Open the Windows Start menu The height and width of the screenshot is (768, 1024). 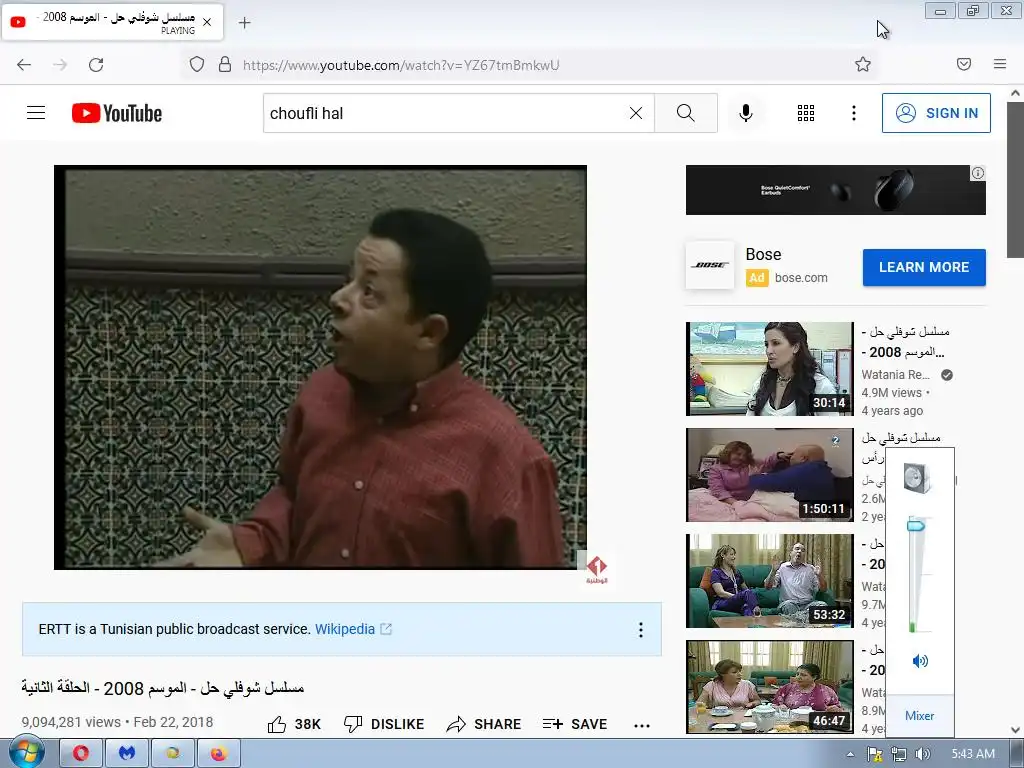click(27, 753)
